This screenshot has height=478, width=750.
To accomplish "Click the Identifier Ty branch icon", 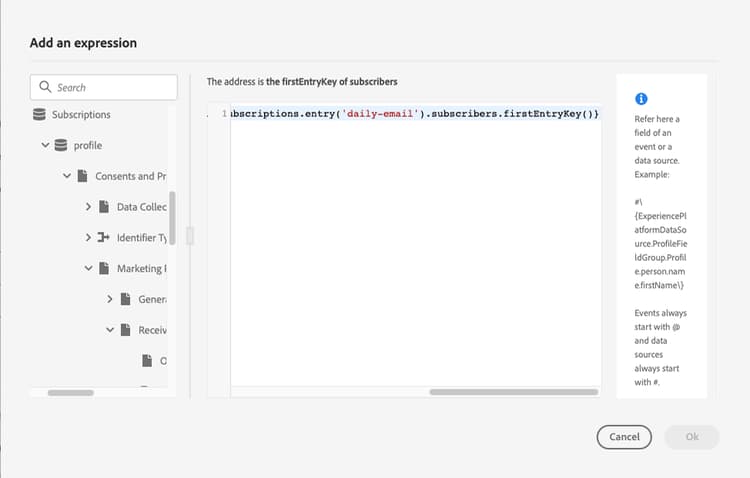I will coord(103,237).
